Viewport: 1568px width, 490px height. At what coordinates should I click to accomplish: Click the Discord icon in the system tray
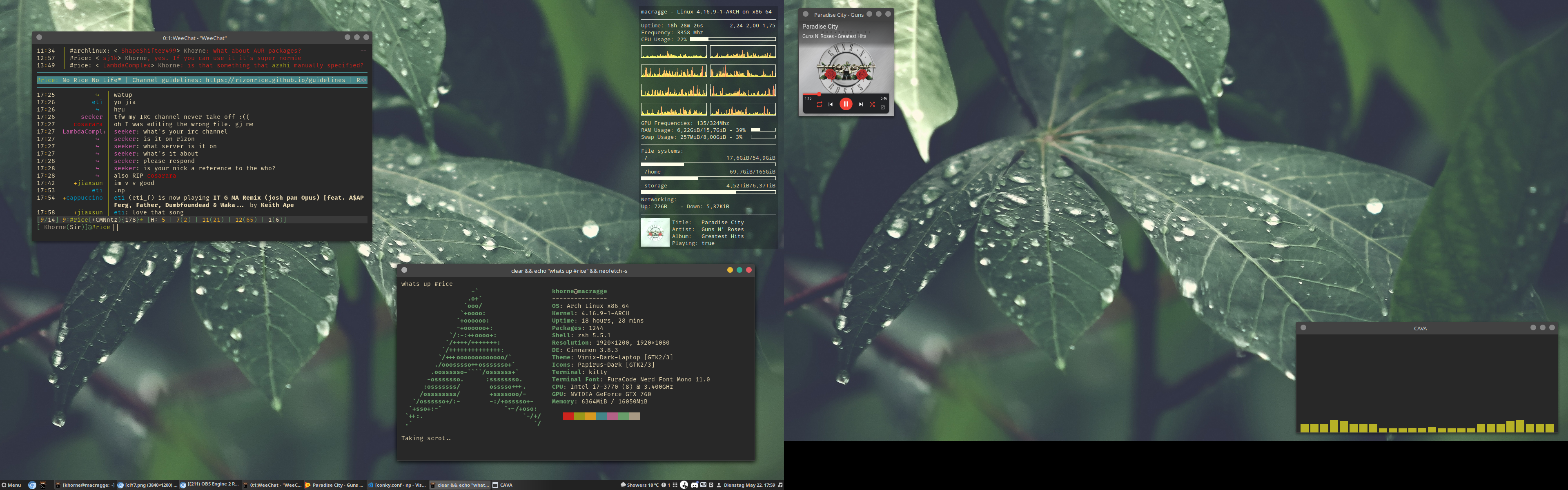tap(695, 485)
